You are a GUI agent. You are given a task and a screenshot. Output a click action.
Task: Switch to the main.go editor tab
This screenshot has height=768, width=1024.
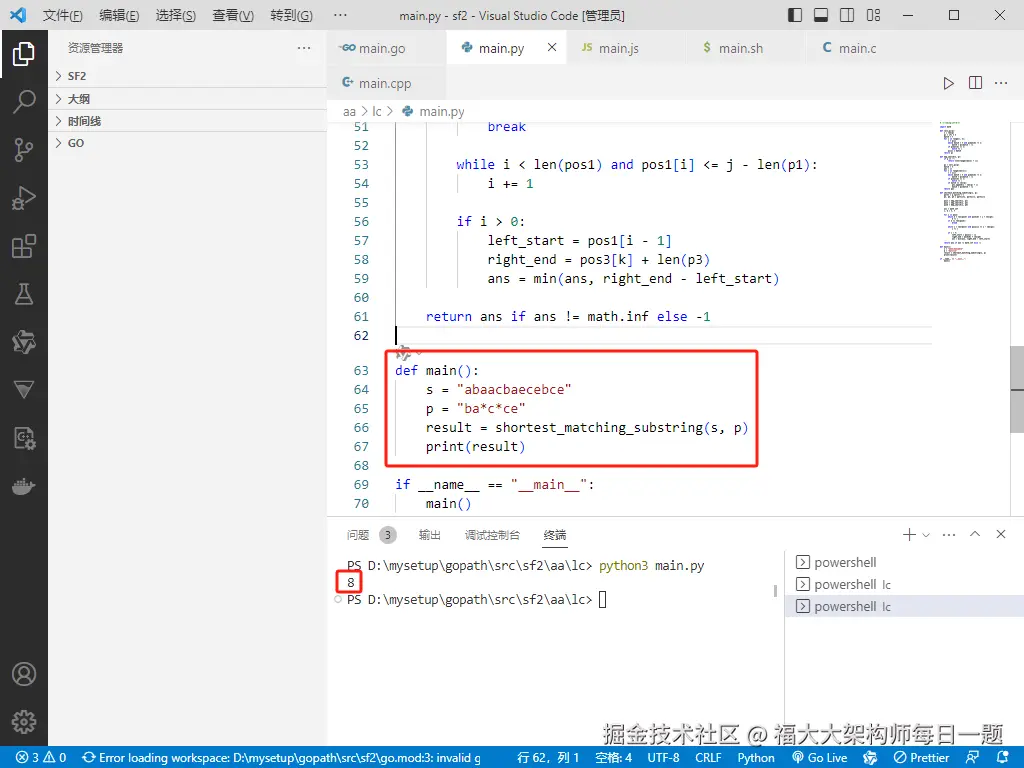387,48
